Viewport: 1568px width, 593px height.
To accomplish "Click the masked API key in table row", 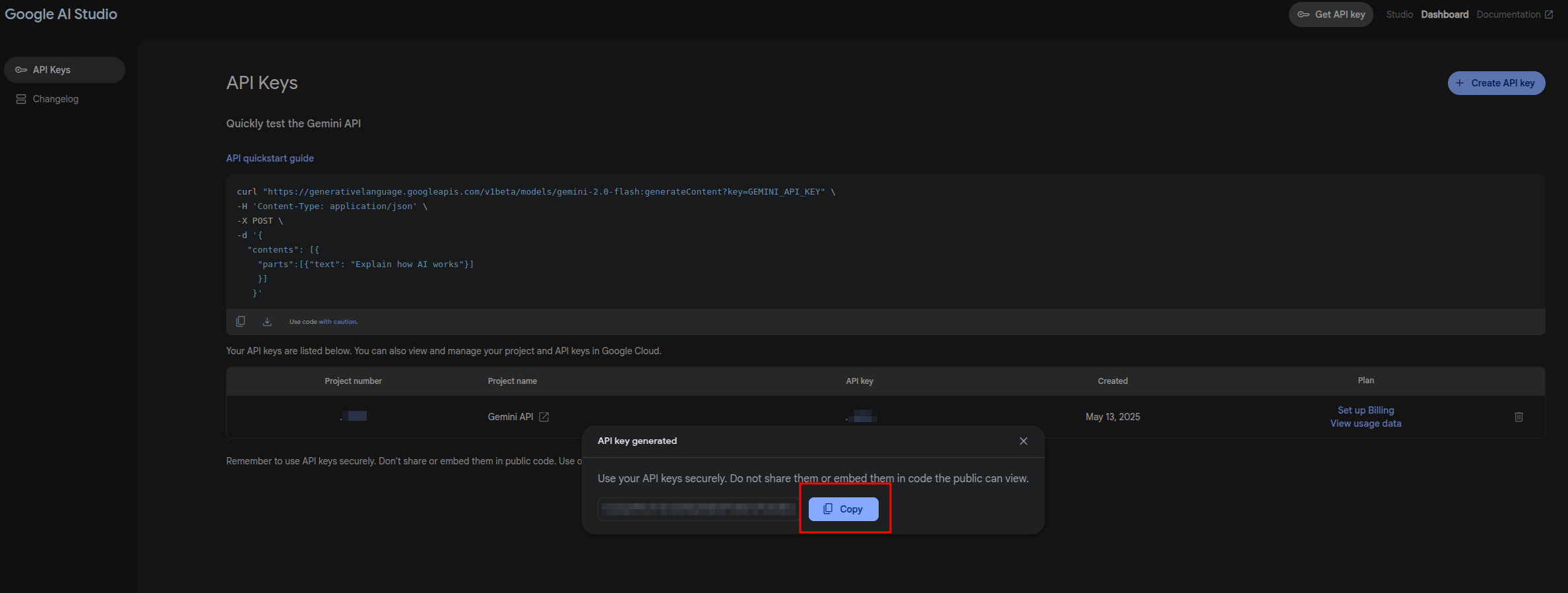I will pos(861,416).
